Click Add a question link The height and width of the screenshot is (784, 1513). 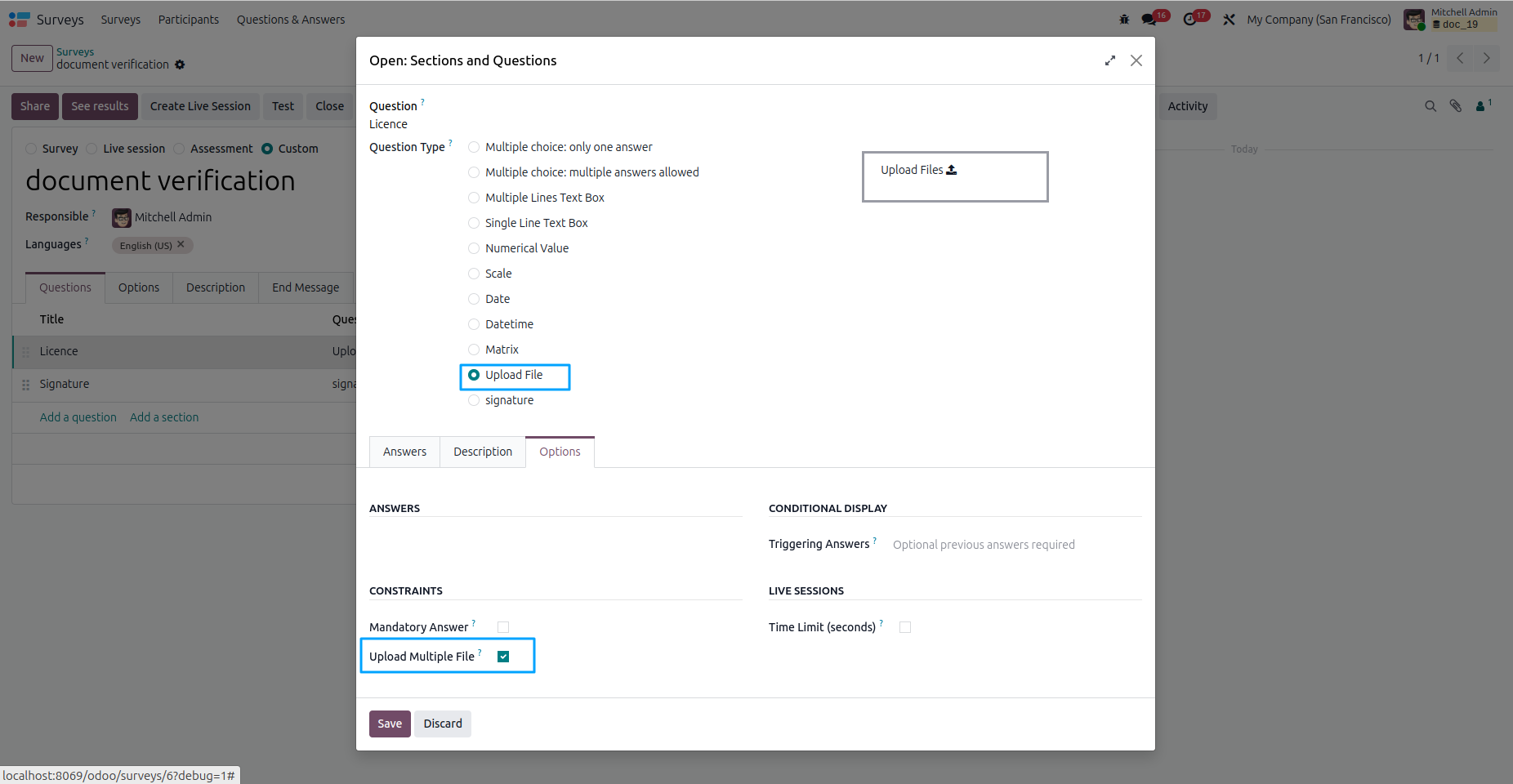click(x=78, y=417)
